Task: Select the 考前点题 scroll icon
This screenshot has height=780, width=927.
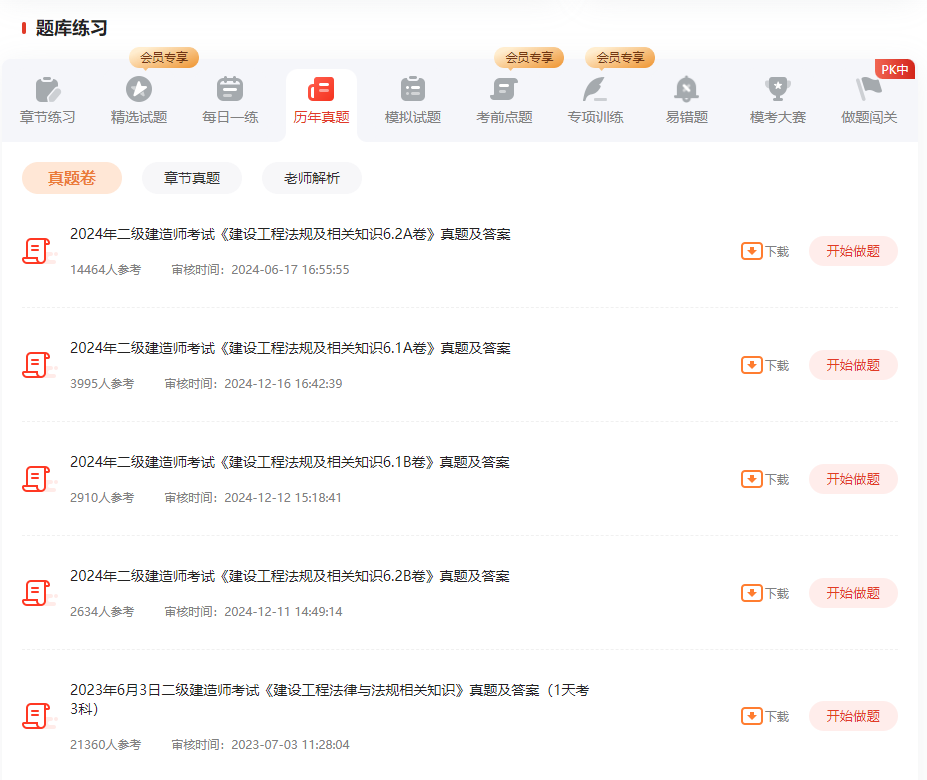Action: click(504, 89)
